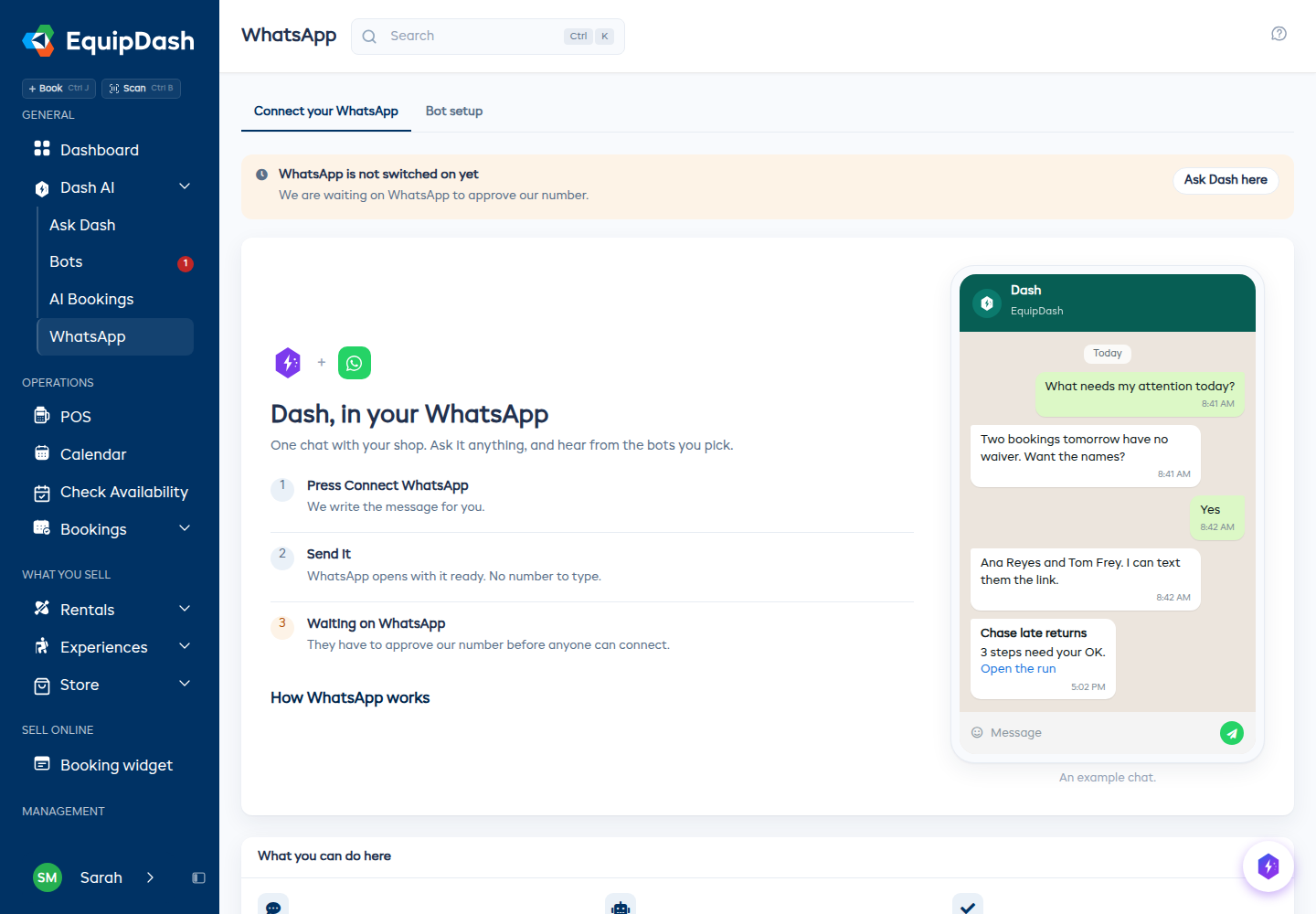The height and width of the screenshot is (914, 1316).
Task: Open the Sarah account chevron
Action: pos(150,877)
